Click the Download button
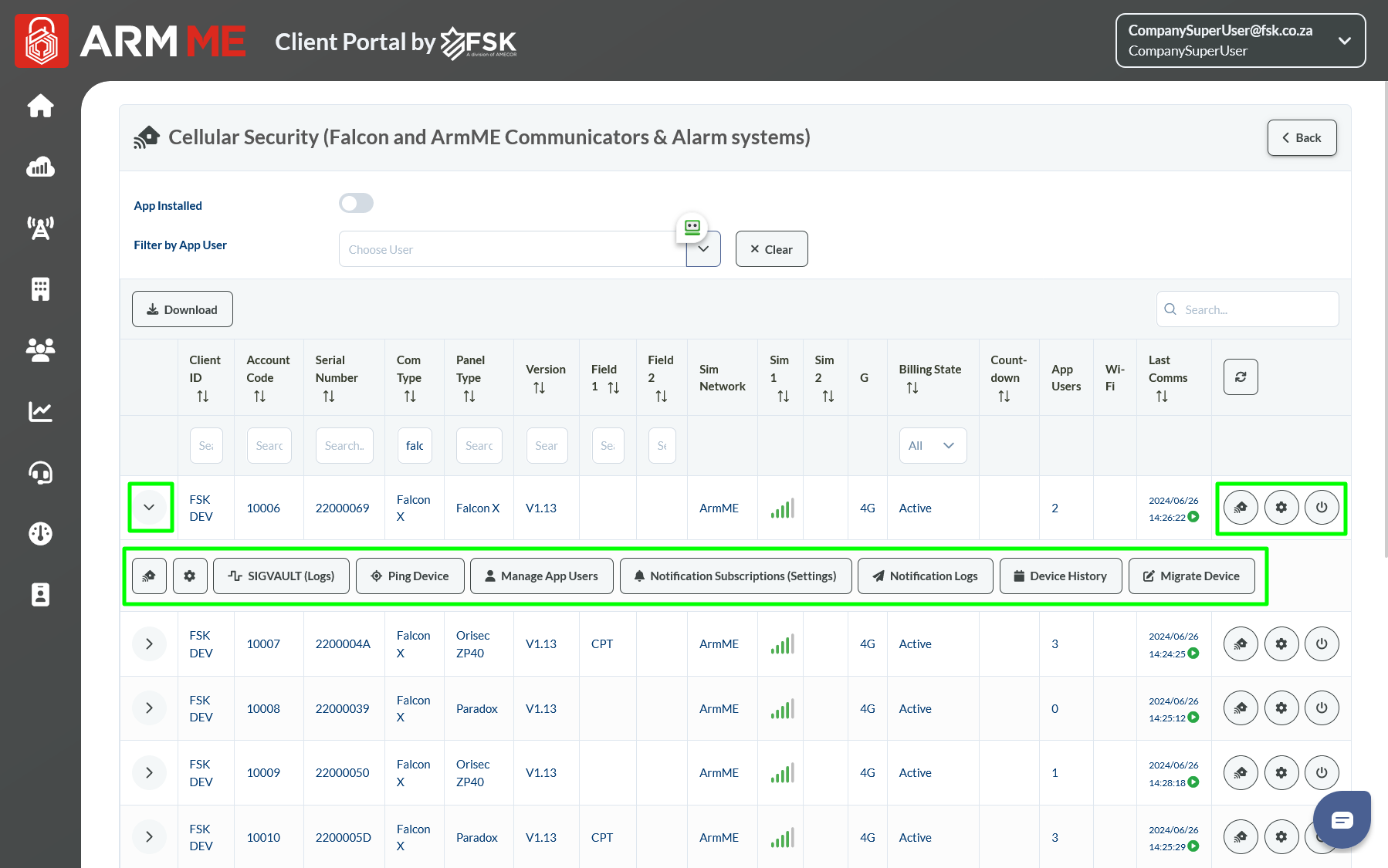 pyautogui.click(x=182, y=309)
